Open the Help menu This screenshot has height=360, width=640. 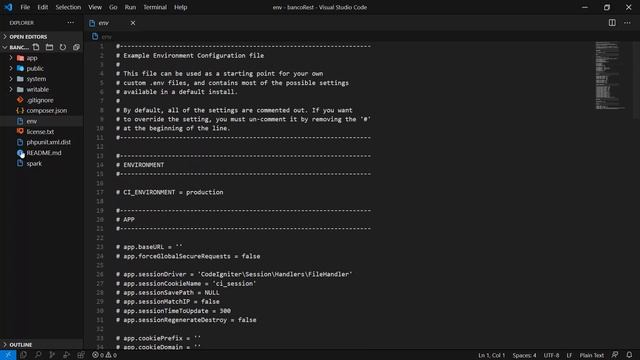pos(180,7)
